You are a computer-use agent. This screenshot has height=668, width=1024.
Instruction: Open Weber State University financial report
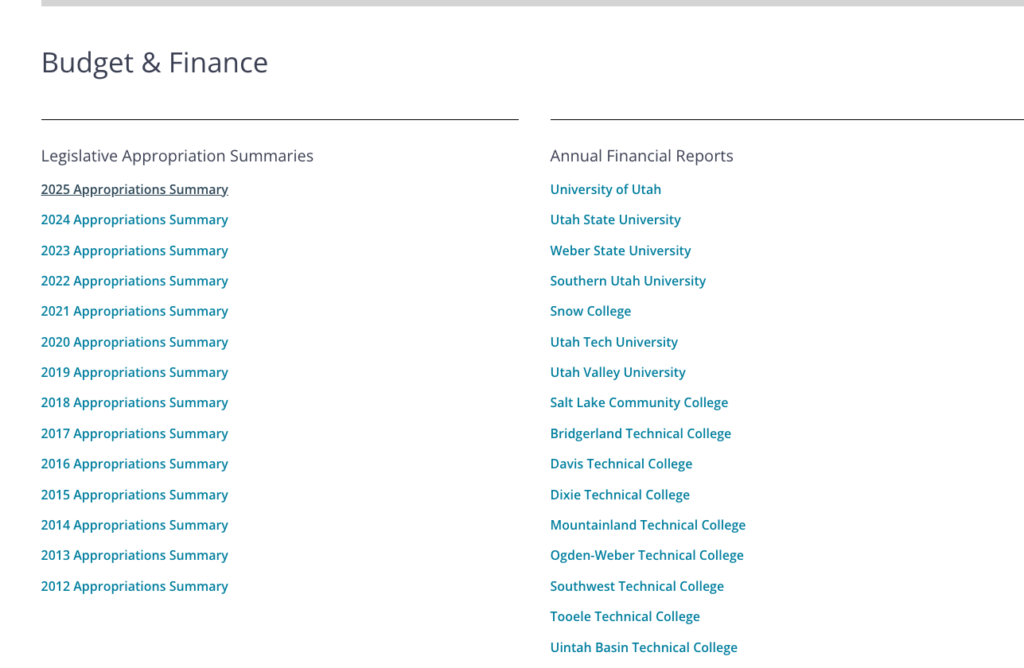tap(620, 251)
